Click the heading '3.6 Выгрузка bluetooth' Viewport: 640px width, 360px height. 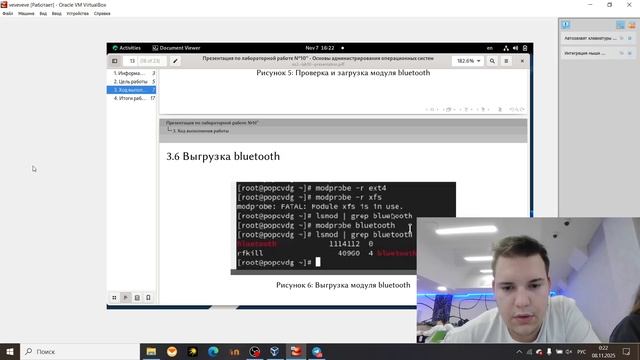[x=223, y=156]
